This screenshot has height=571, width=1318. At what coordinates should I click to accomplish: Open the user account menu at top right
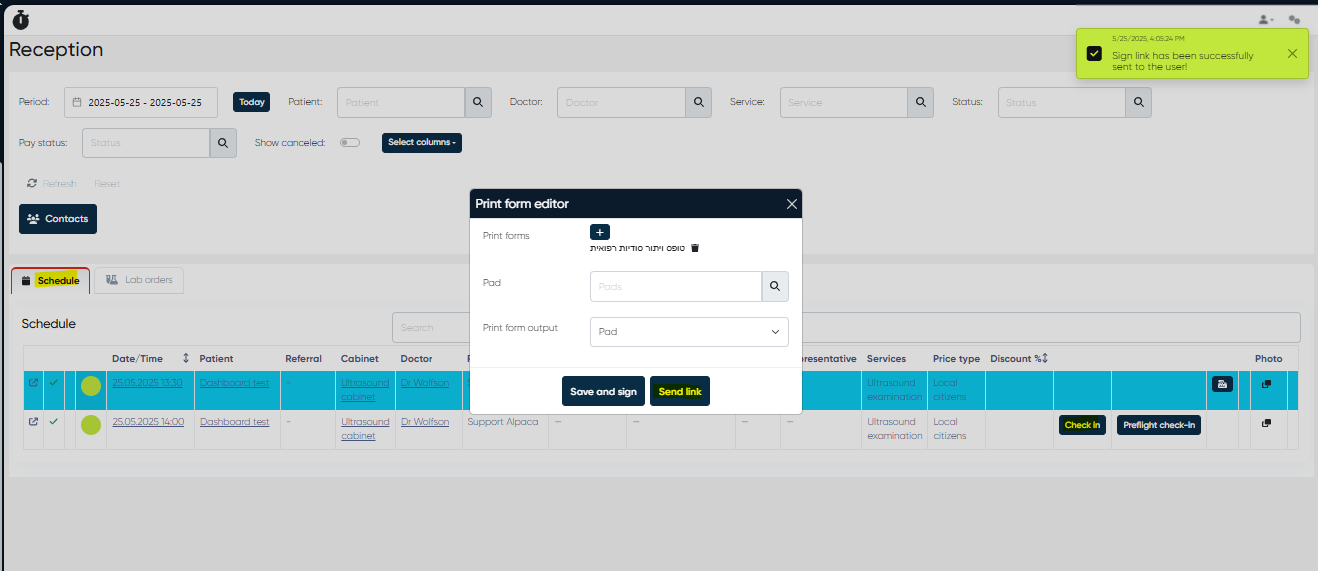[1265, 19]
